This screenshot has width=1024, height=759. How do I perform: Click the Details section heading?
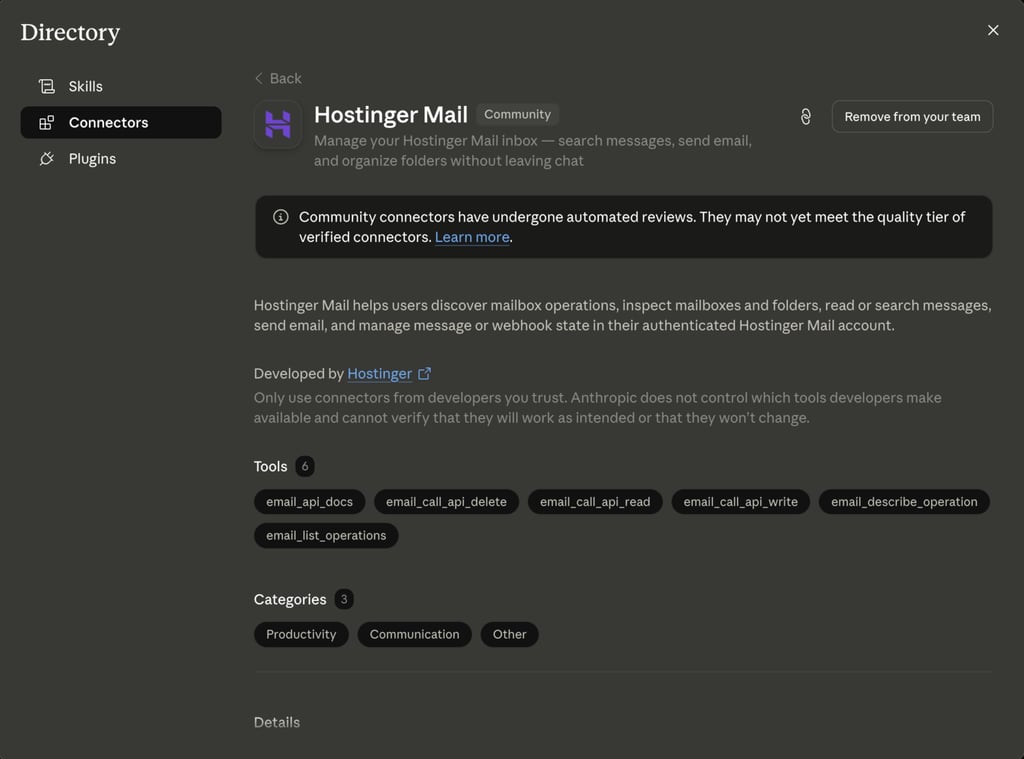pyautogui.click(x=277, y=722)
